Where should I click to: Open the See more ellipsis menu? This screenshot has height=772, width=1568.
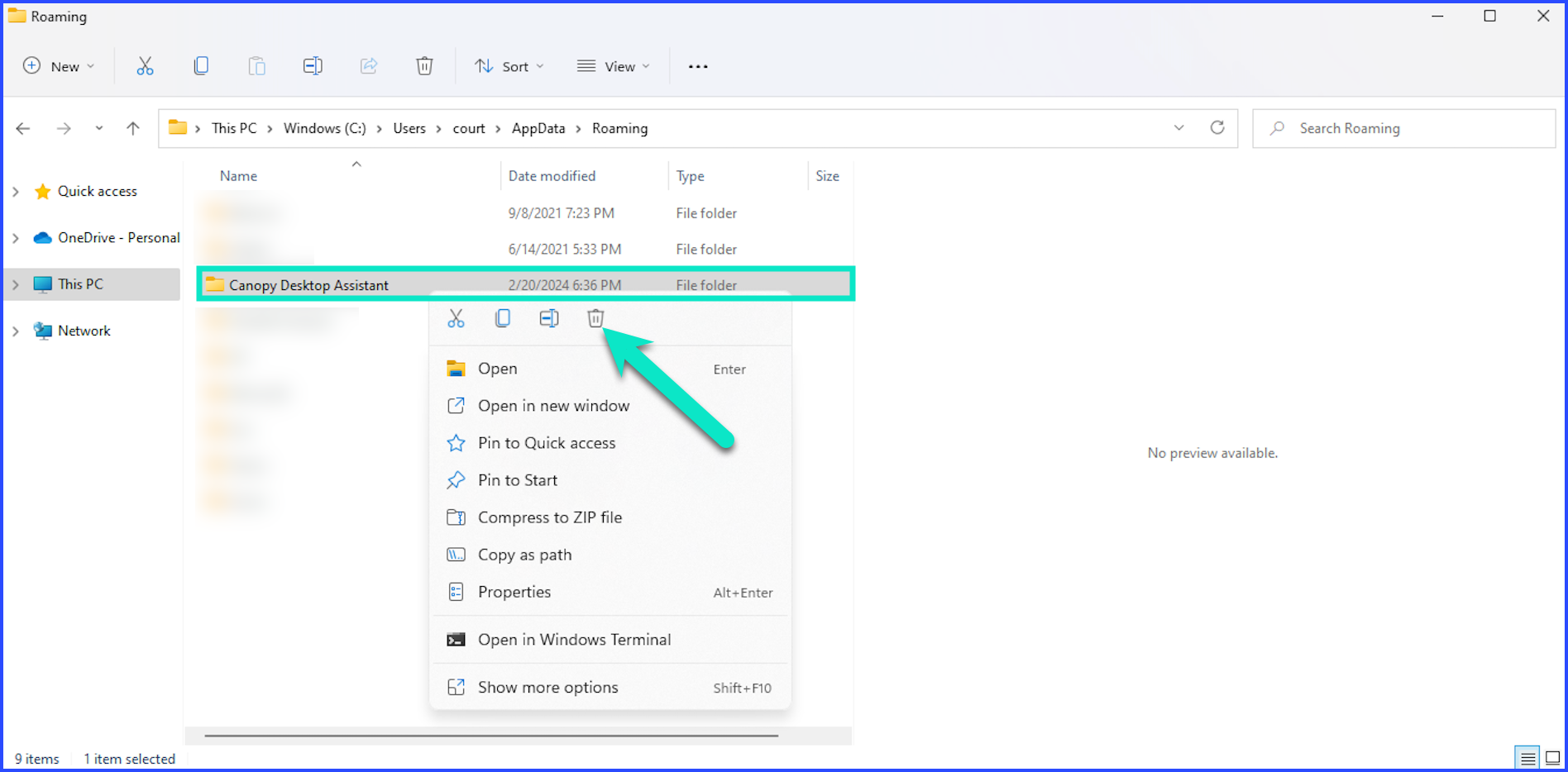[698, 66]
